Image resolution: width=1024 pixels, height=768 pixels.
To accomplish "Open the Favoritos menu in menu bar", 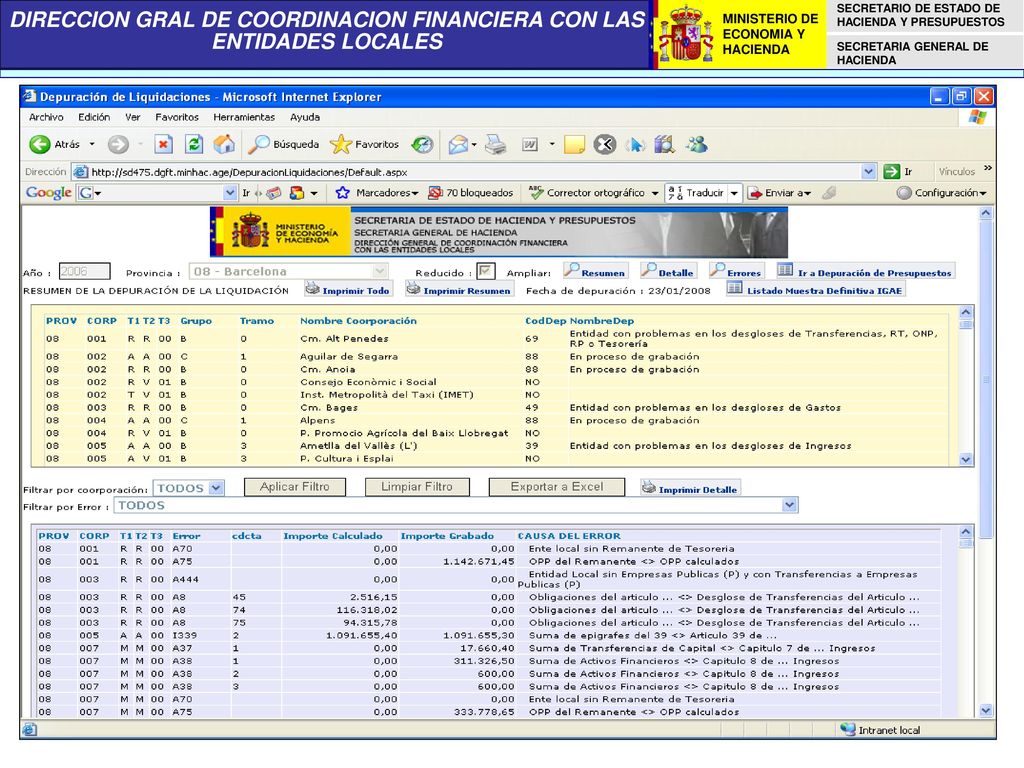I will point(177,118).
